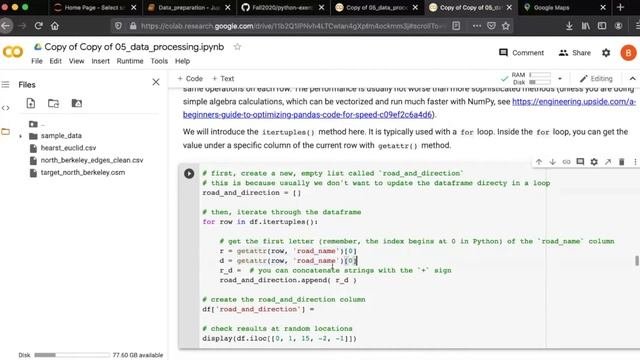Move cell up arrow
This screenshot has height=360, width=640.
[x=539, y=162]
